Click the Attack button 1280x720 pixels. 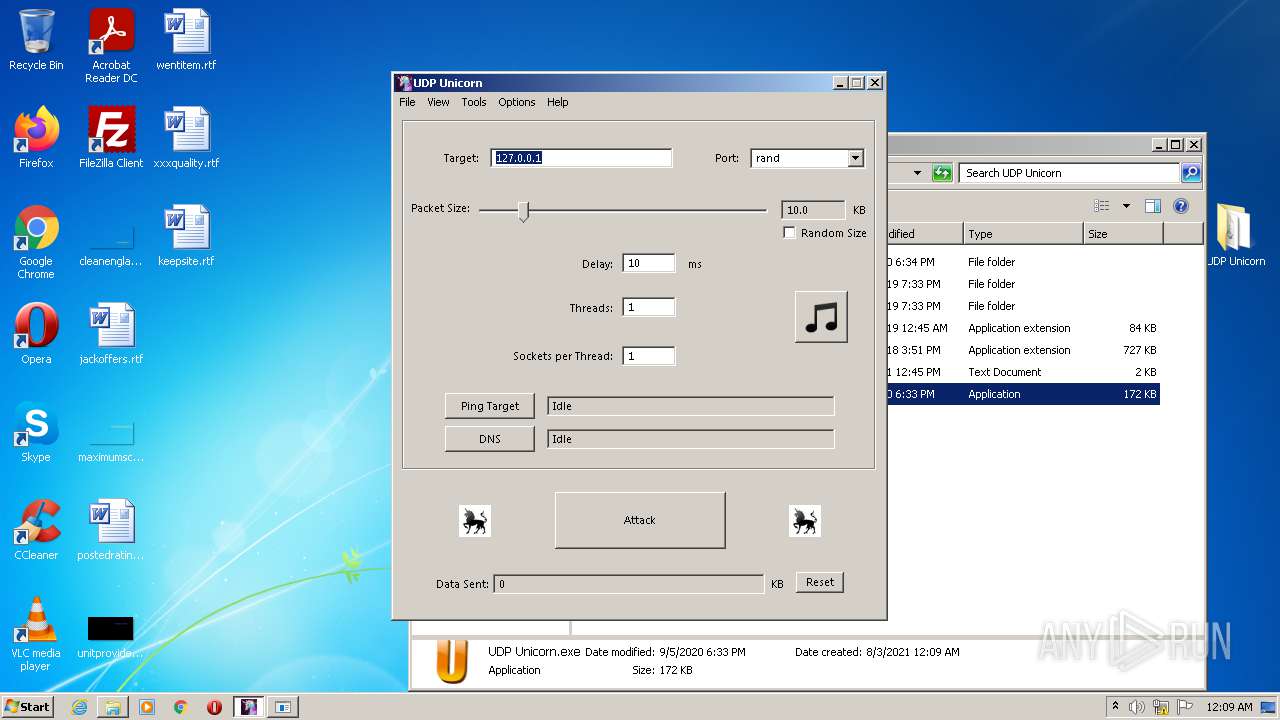point(640,520)
